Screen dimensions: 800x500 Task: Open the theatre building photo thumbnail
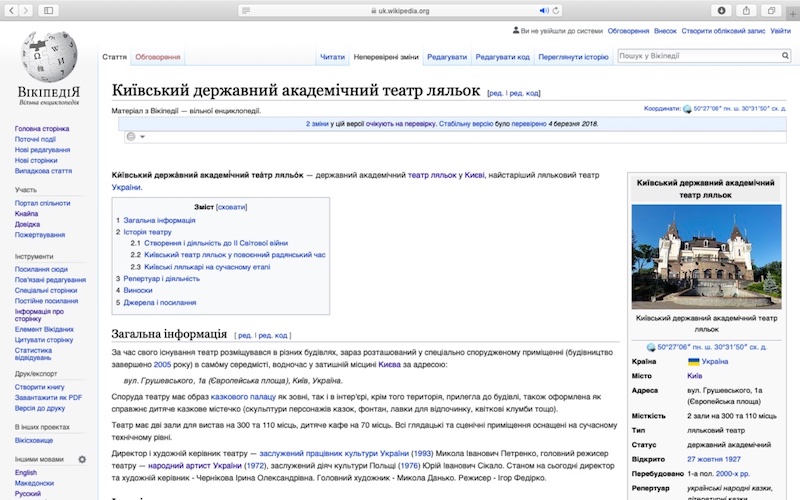coord(706,257)
